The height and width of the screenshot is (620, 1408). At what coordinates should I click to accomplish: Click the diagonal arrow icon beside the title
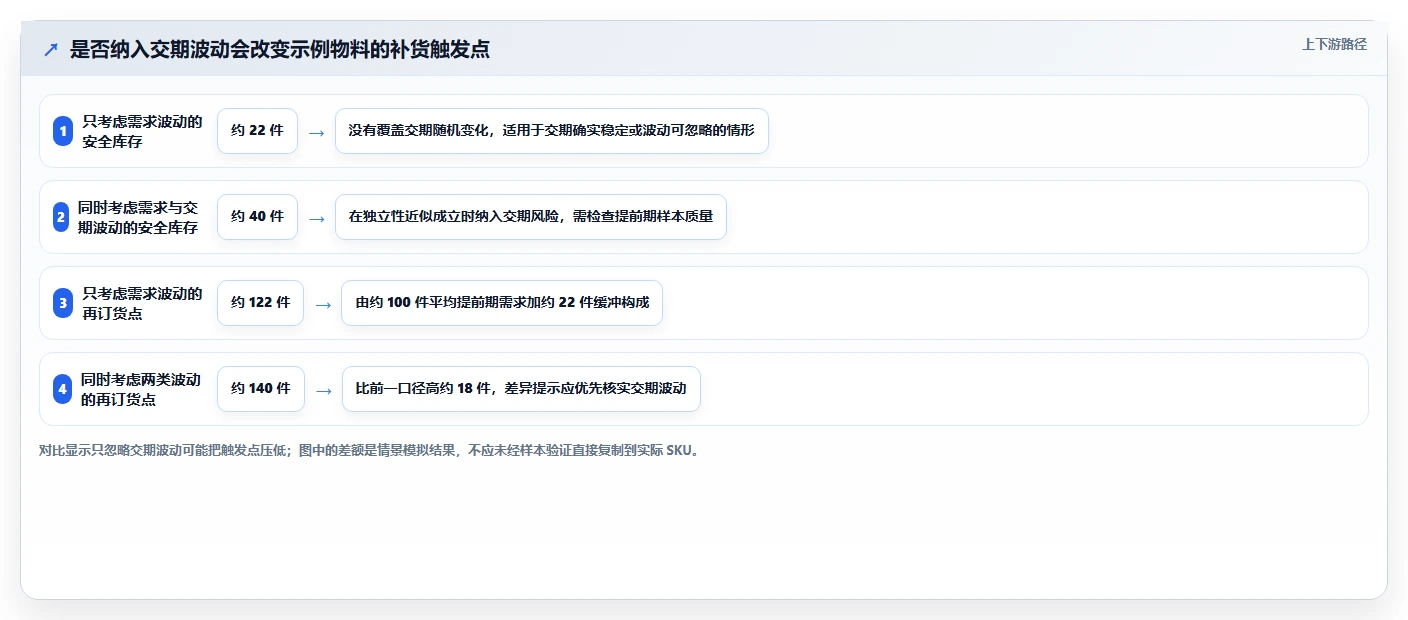51,49
